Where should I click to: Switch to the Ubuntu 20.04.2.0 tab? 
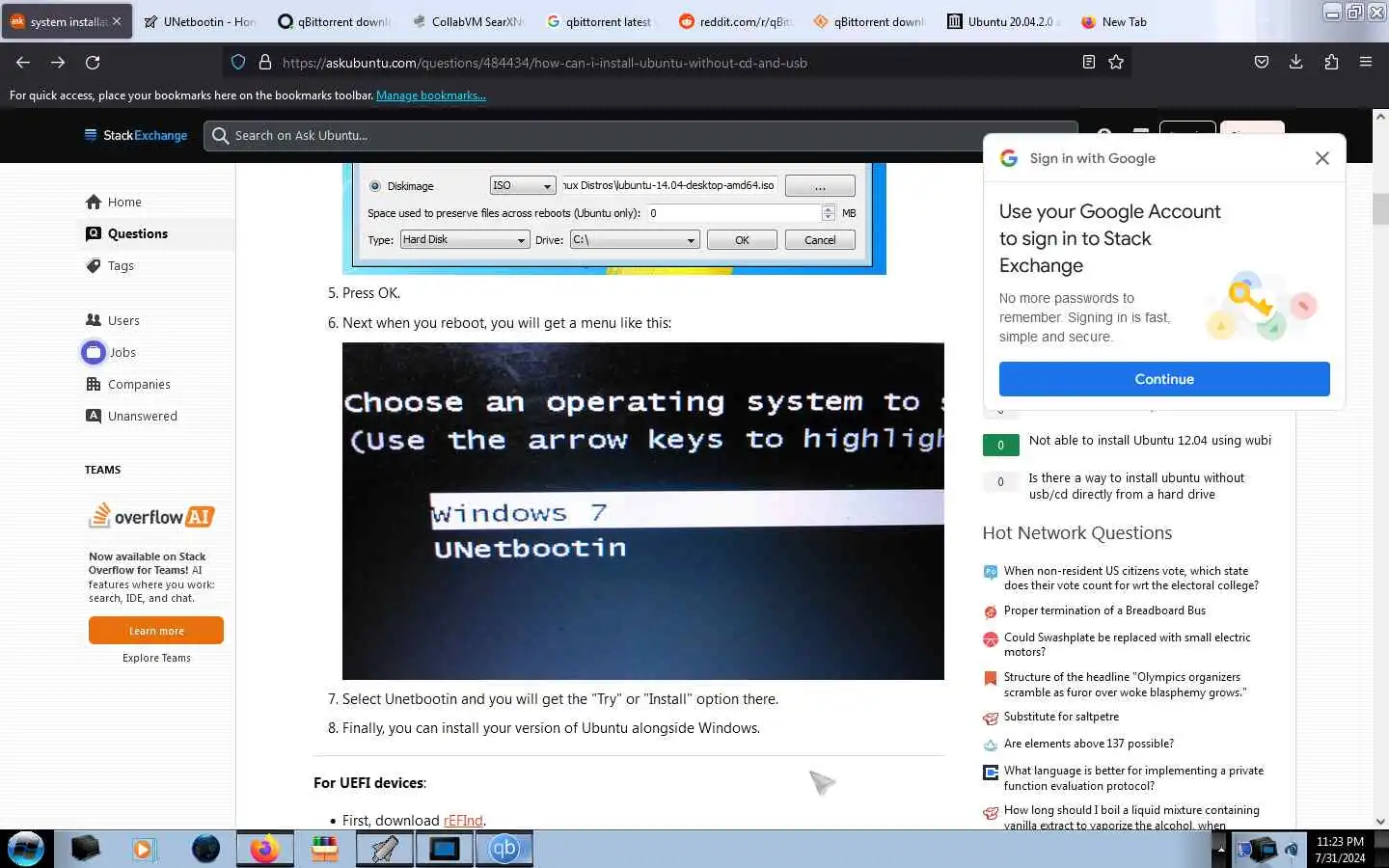[1001, 21]
